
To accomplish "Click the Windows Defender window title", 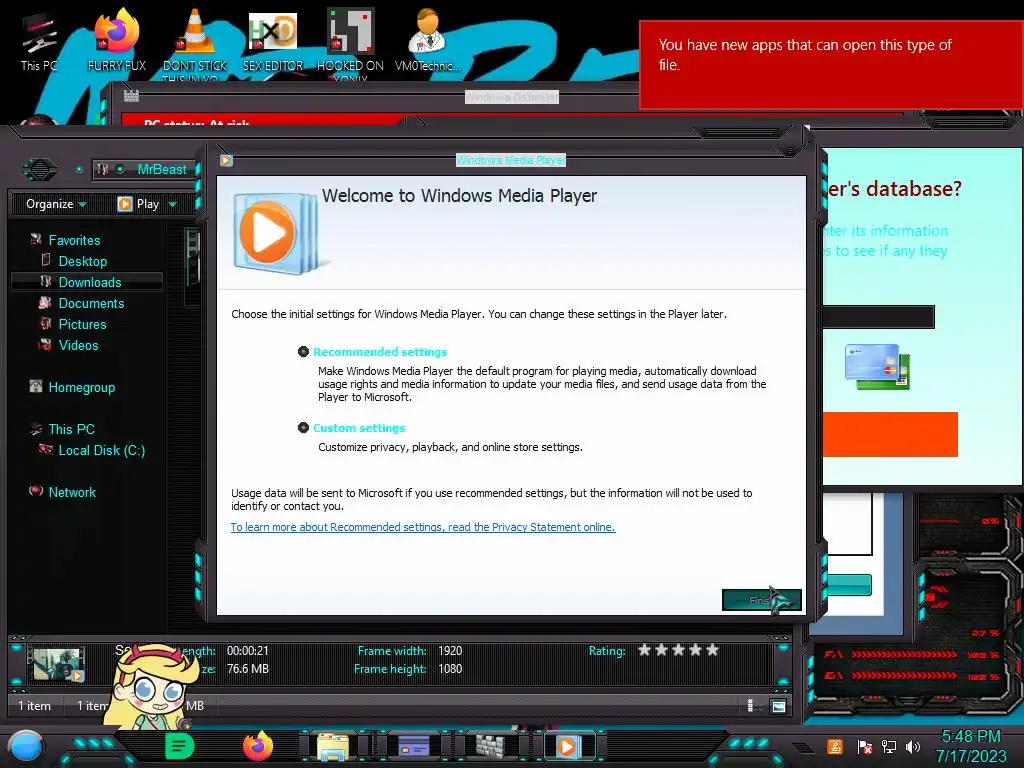I will (511, 97).
